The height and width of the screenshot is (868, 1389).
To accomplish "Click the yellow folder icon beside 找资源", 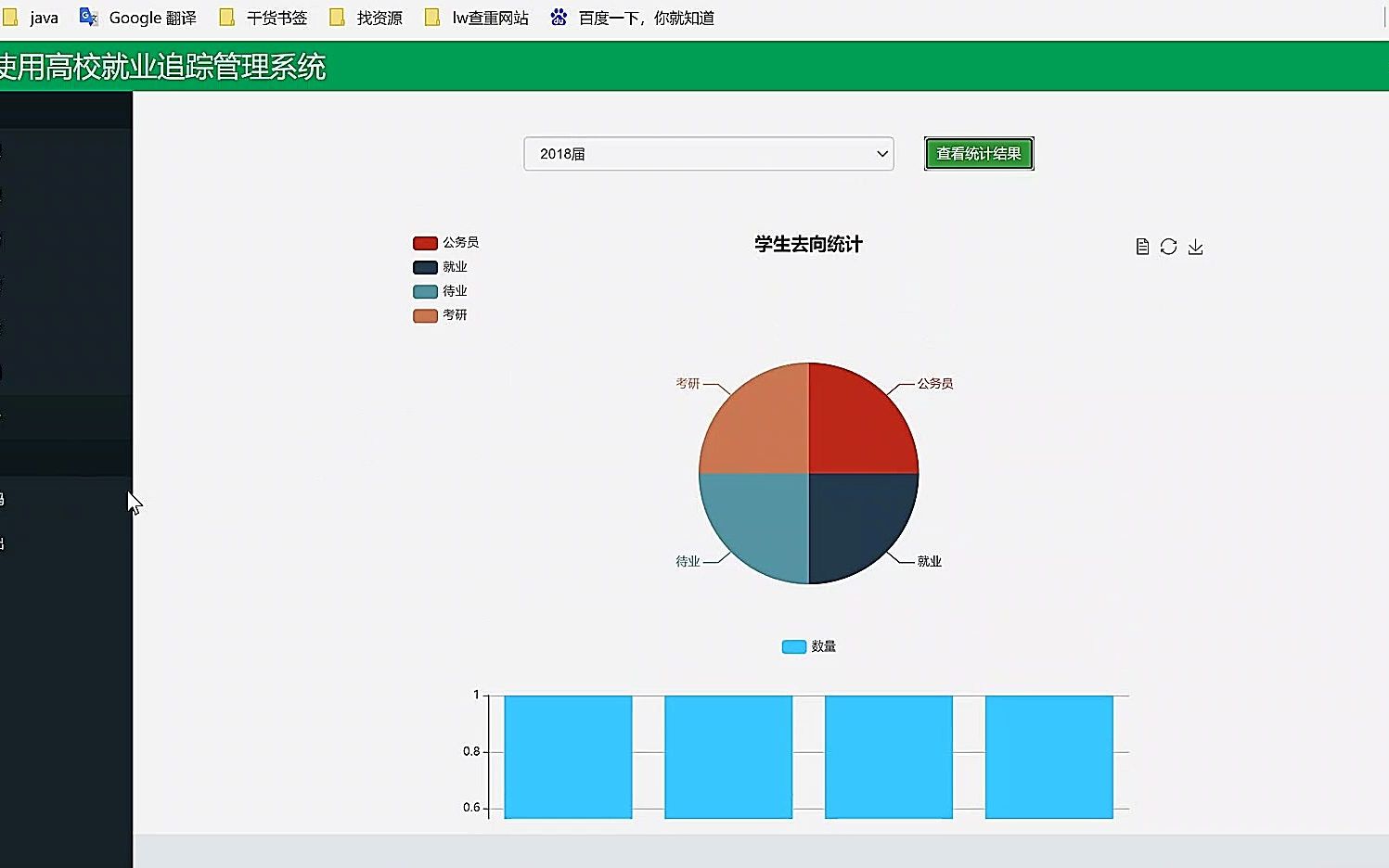I will click(x=337, y=17).
